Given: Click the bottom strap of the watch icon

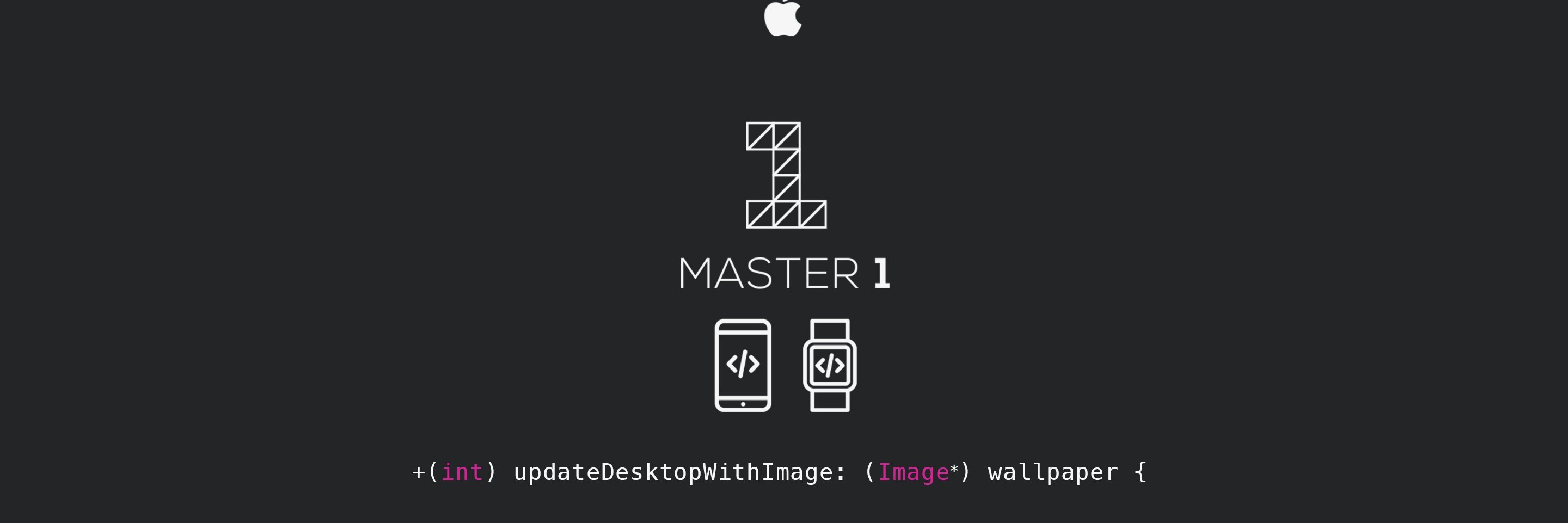Looking at the screenshot, I should [x=830, y=402].
